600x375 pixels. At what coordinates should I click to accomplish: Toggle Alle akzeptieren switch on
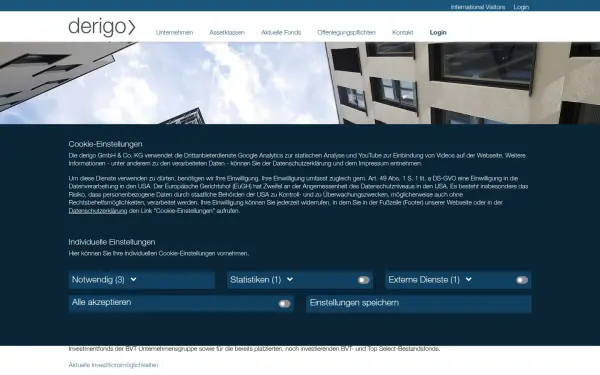(284, 304)
